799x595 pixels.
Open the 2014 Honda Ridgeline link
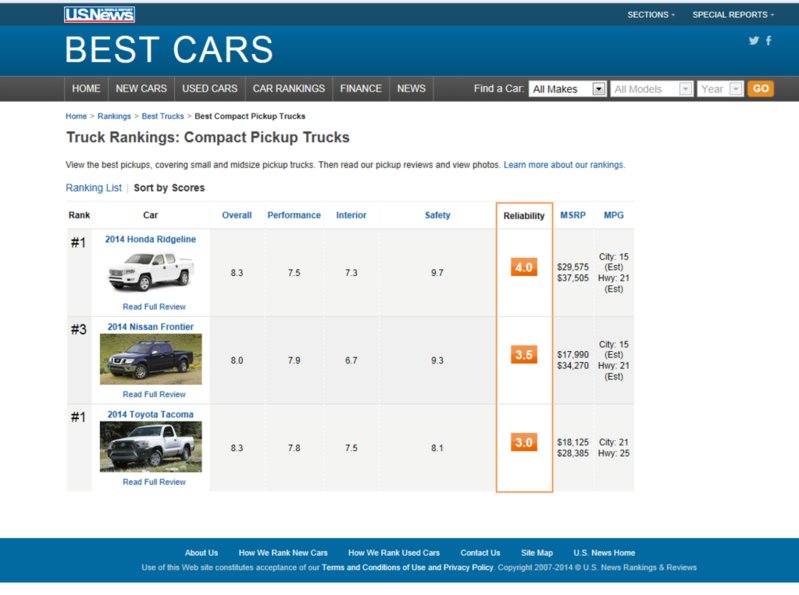(x=150, y=239)
